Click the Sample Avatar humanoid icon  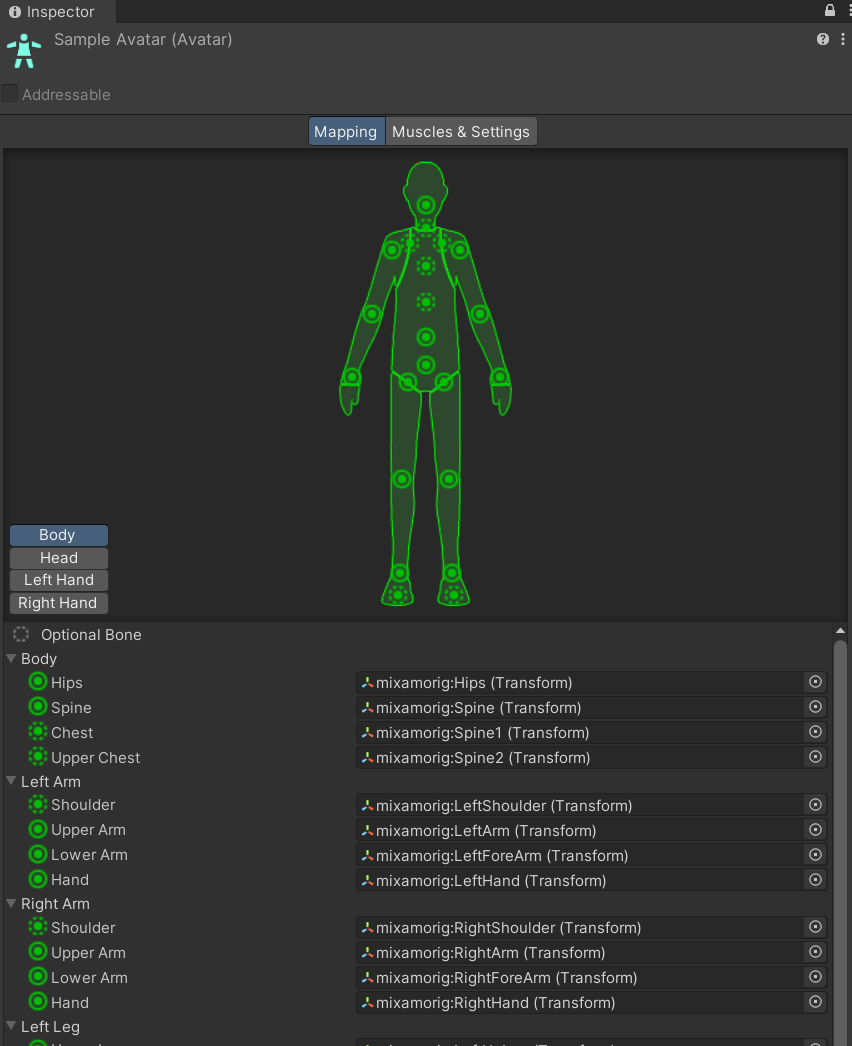point(24,51)
